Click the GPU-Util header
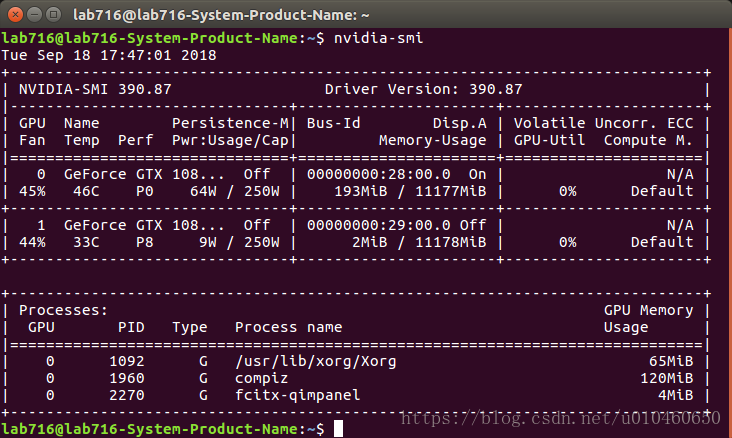The image size is (732, 438). pyautogui.click(x=549, y=140)
